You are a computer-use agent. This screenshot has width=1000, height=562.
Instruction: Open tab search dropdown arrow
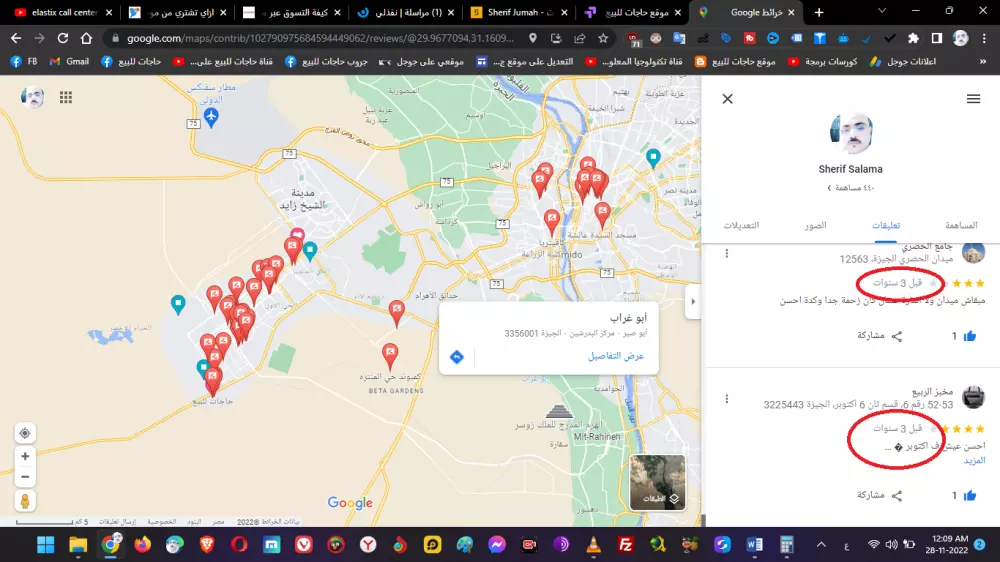click(x=882, y=11)
